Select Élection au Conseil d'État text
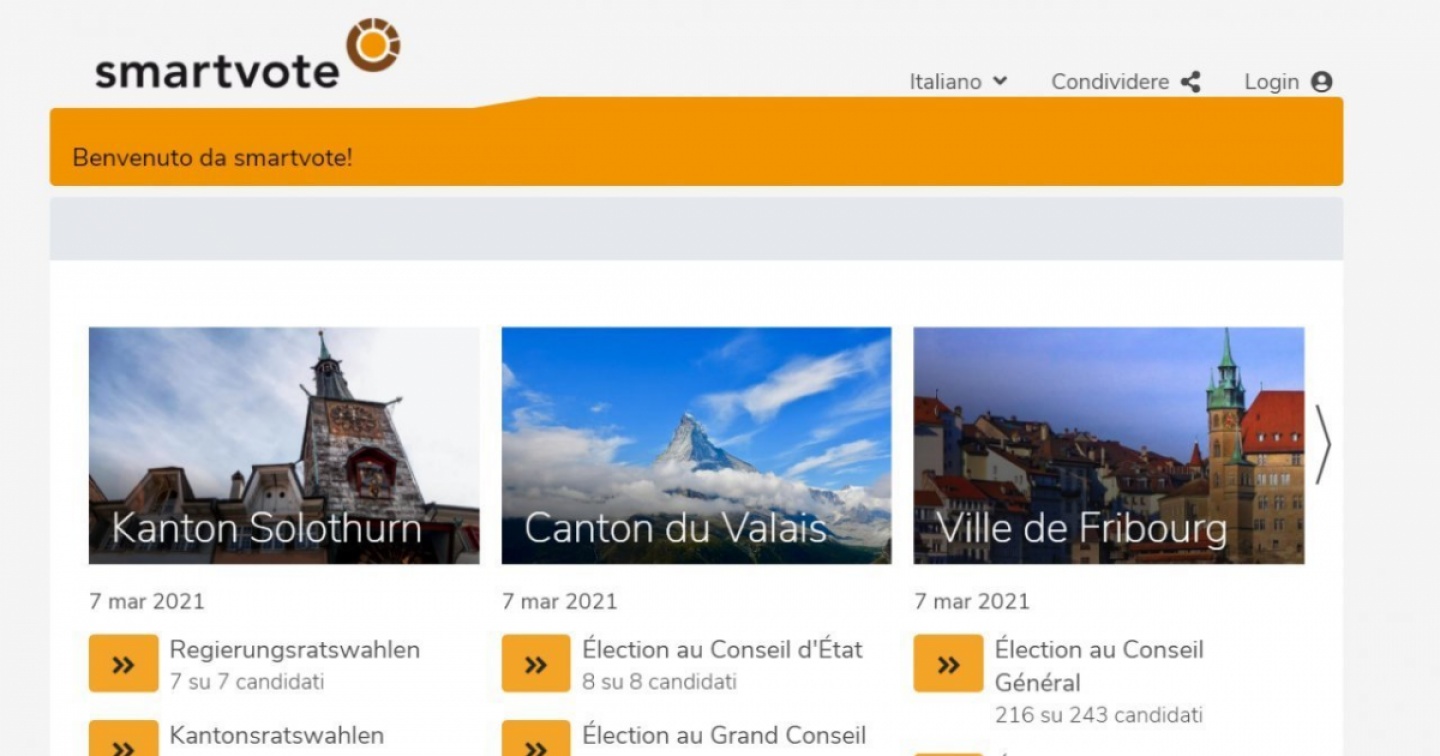This screenshot has height=756, width=1440. click(x=722, y=650)
